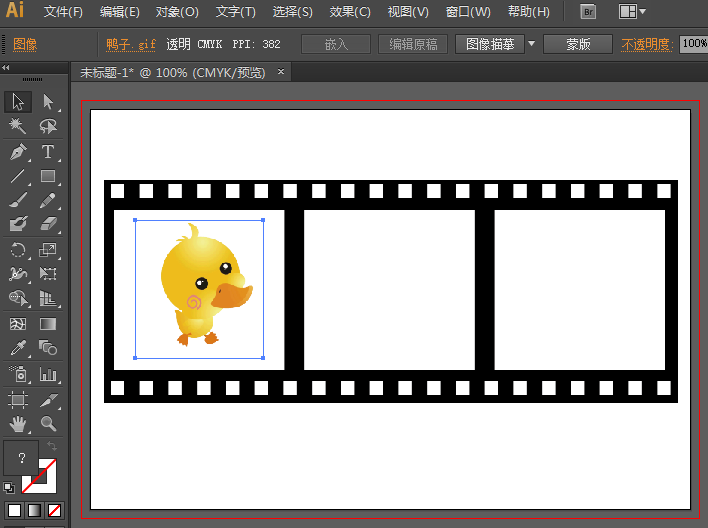Activate the Artboard tool
This screenshot has height=528, width=708.
(x=18, y=400)
